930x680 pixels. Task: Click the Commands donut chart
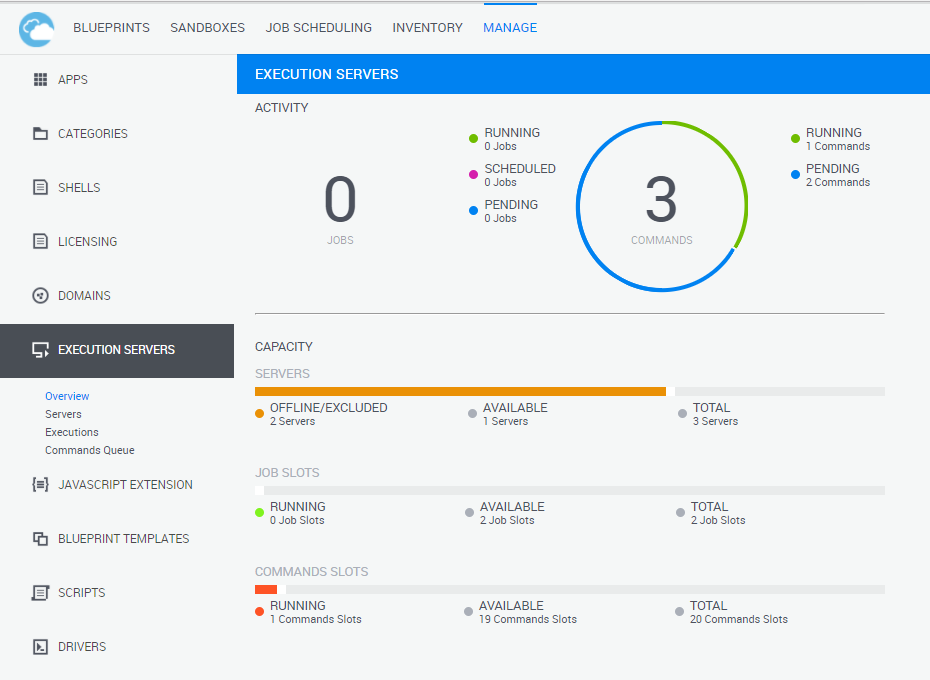point(661,207)
